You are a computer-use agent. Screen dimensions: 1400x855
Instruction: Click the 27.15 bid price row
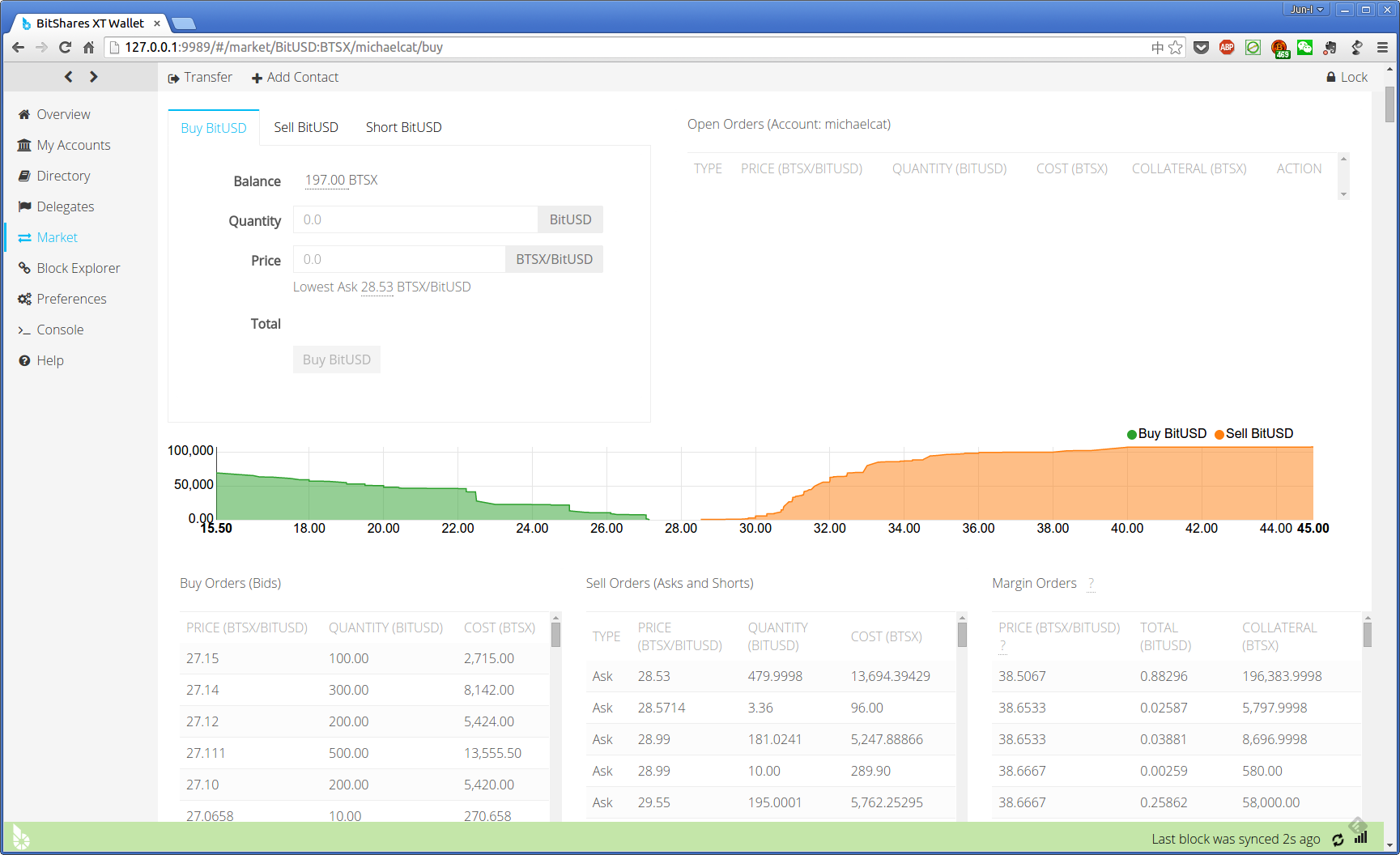(x=364, y=658)
